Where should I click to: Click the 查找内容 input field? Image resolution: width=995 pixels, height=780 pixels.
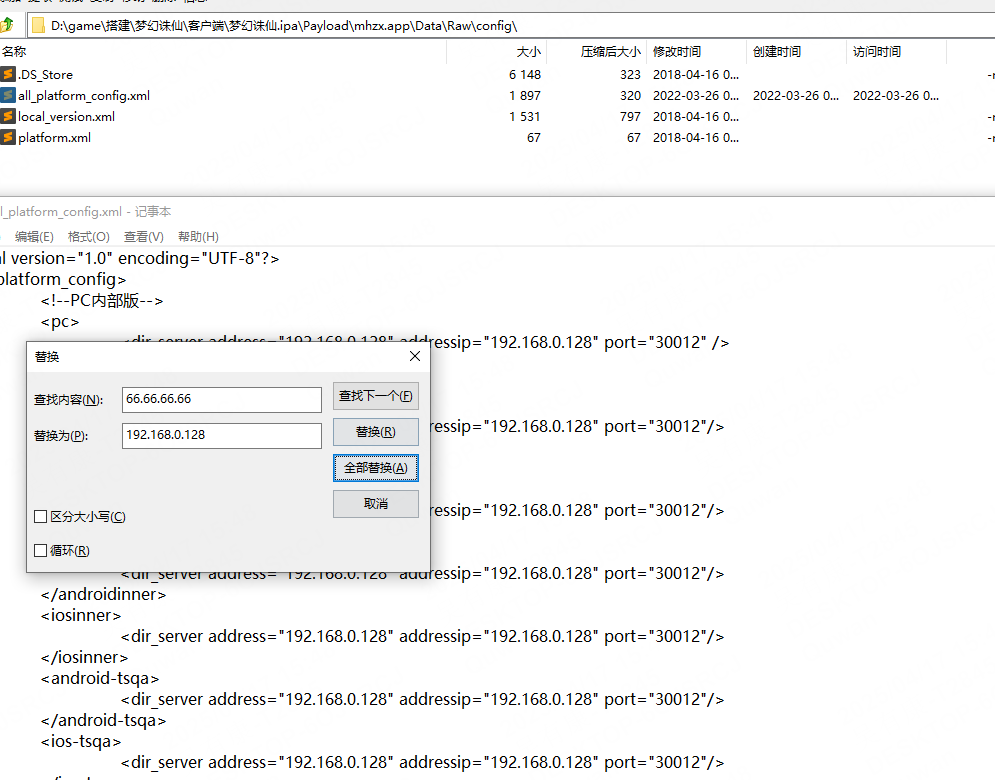[x=221, y=399]
